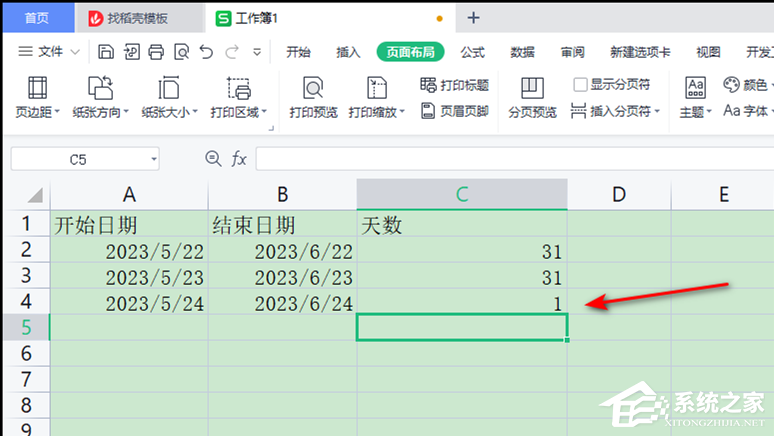The height and width of the screenshot is (436, 774).
Task: Redo the last undone action
Action: pos(232,52)
